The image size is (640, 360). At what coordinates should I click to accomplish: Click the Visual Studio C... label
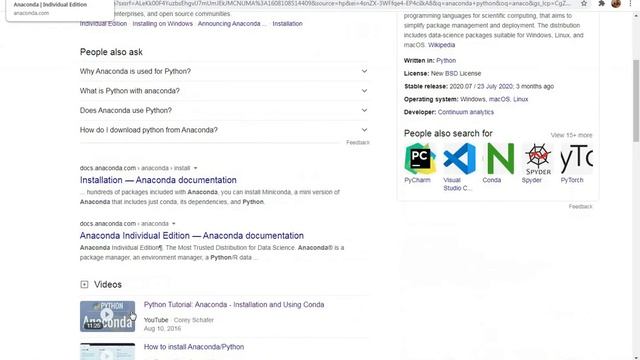point(457,184)
